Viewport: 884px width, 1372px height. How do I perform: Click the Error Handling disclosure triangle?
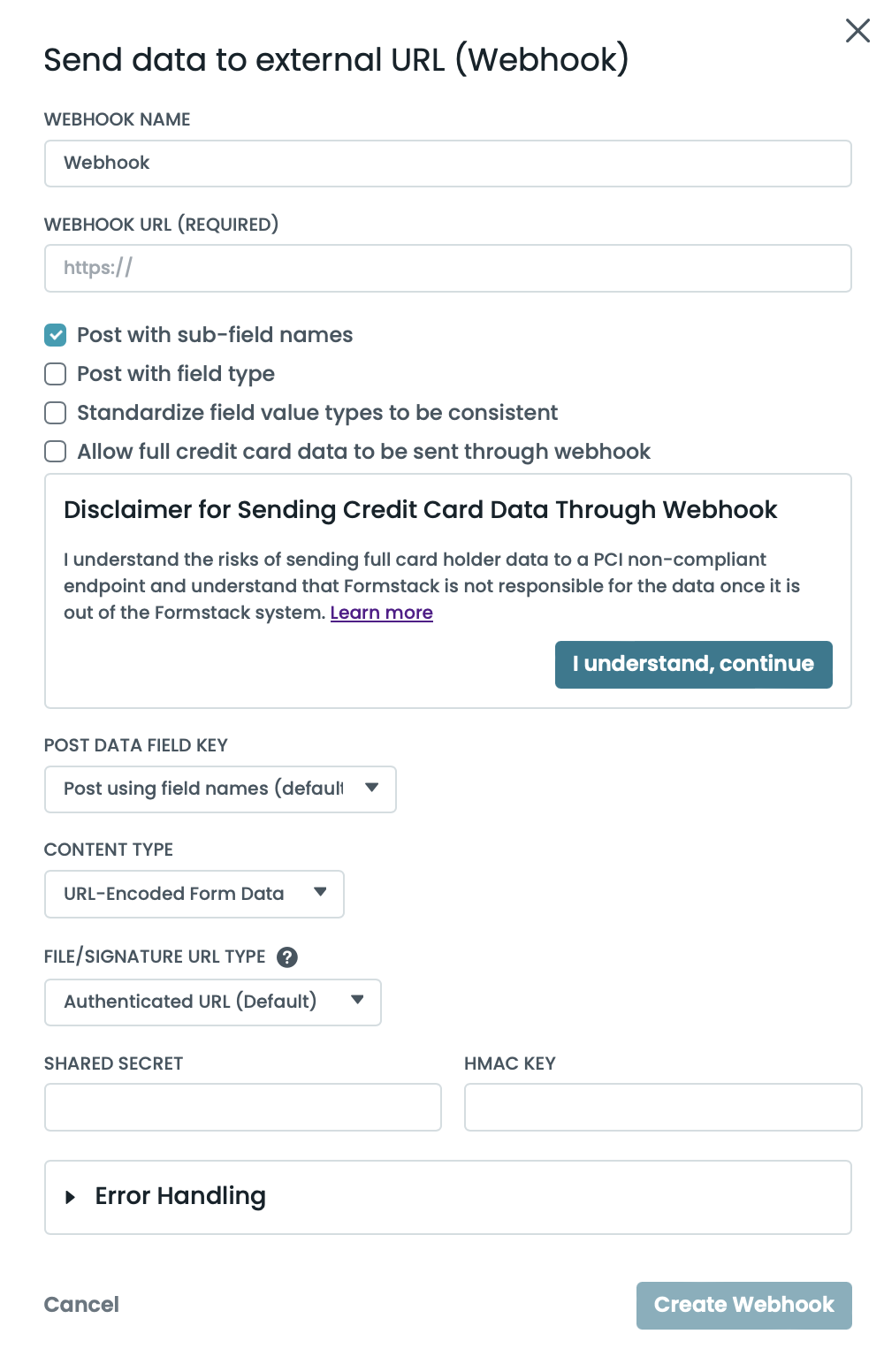click(71, 1198)
